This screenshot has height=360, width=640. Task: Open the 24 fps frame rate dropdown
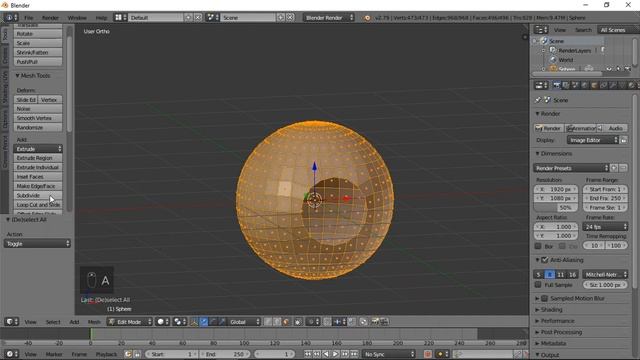pyautogui.click(x=605, y=227)
